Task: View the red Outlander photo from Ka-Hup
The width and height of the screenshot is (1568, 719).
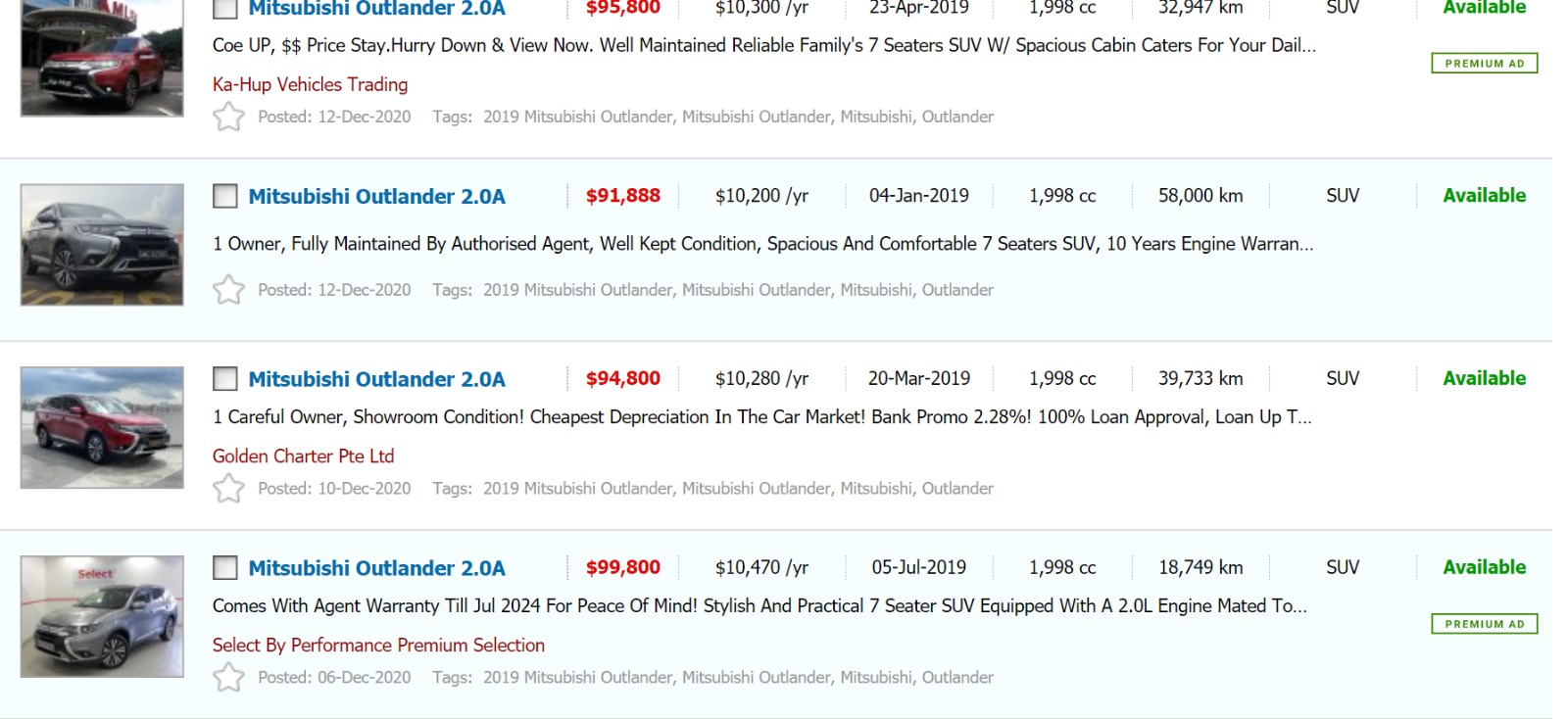Action: [x=102, y=59]
